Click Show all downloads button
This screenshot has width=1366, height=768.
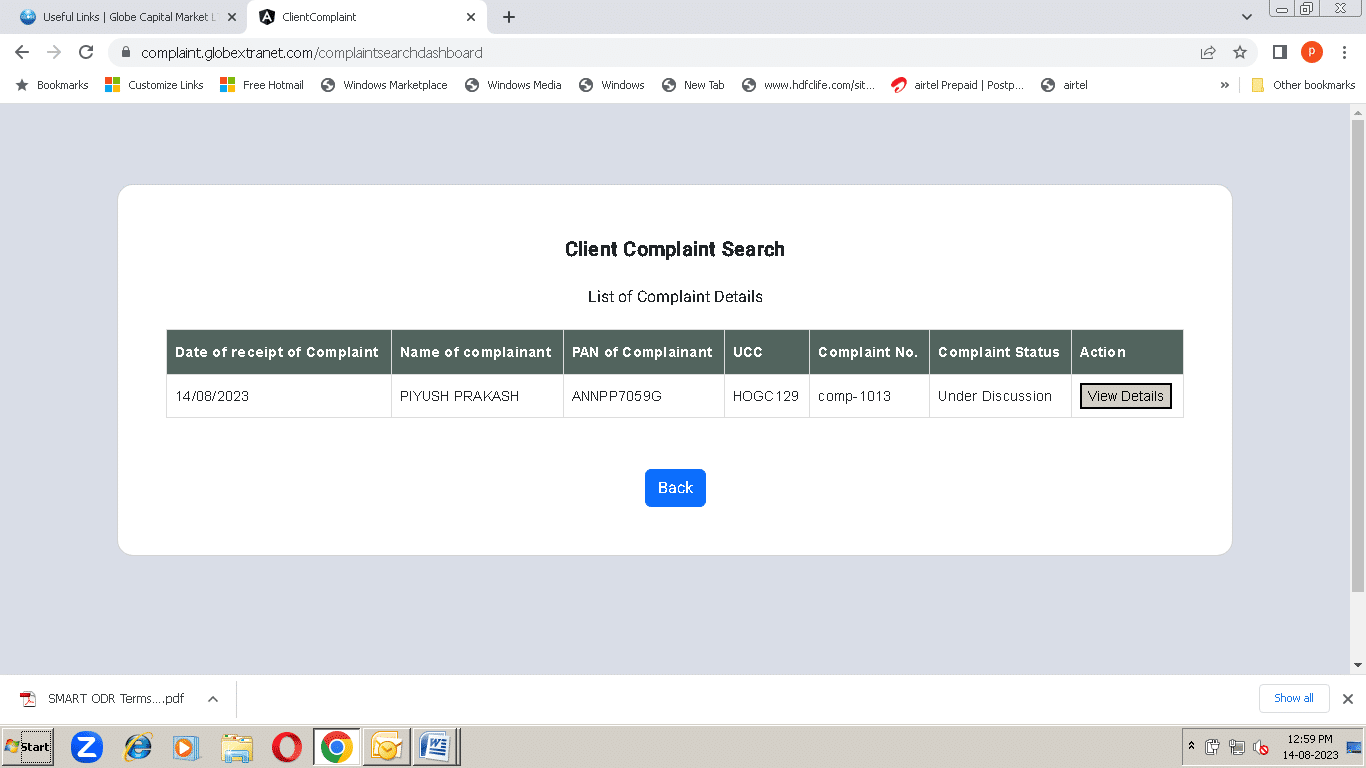tap(1293, 698)
